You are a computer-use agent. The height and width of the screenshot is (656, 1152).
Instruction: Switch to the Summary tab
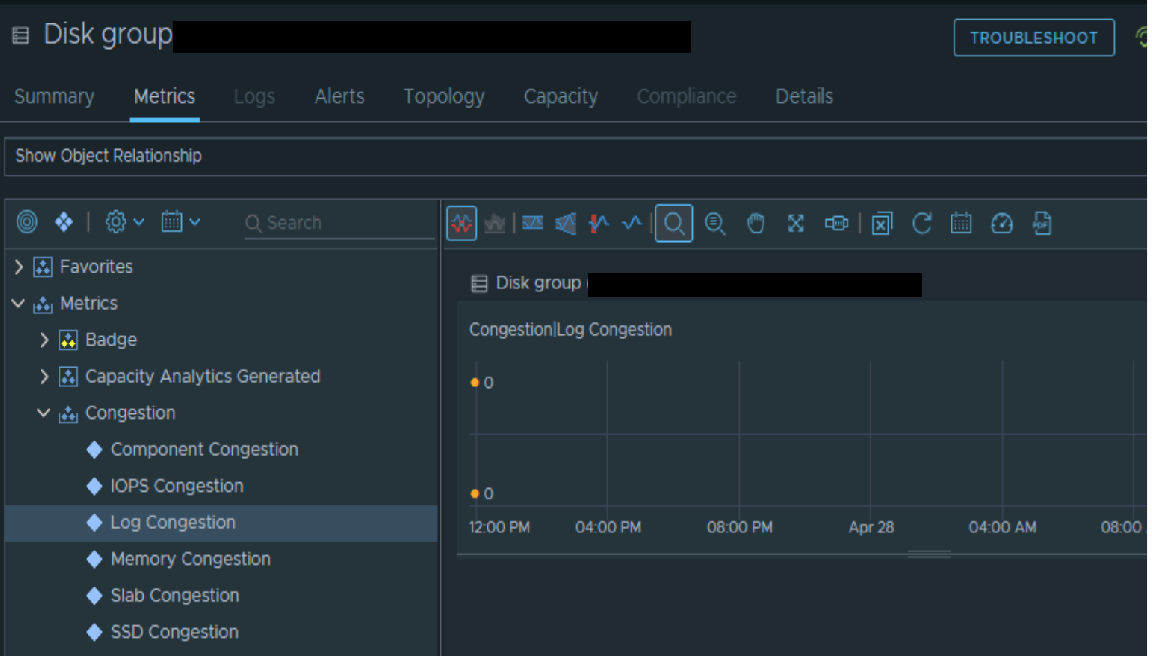coord(54,97)
